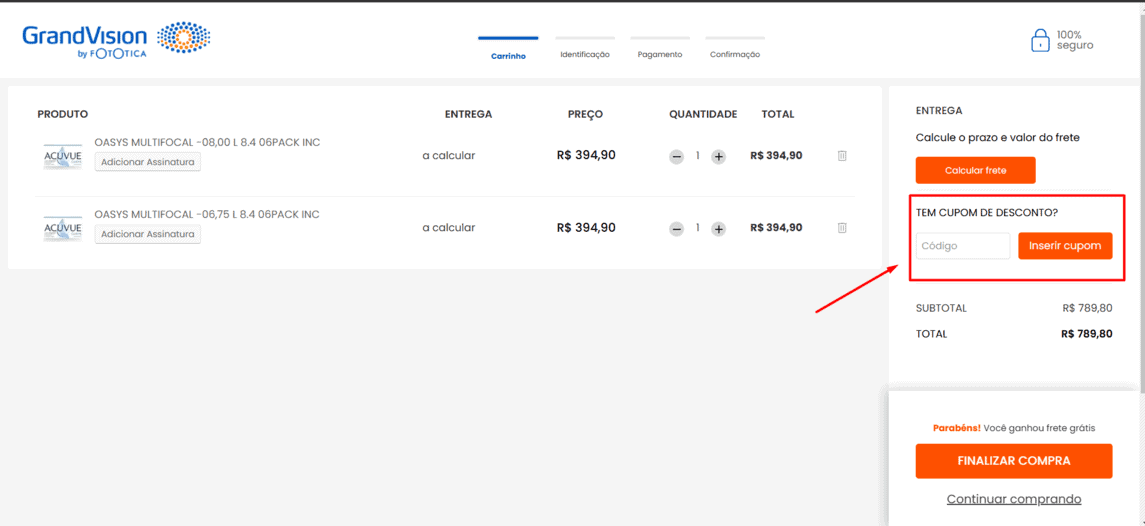The width and height of the screenshot is (1145, 526).
Task: Decrease quantity of -06,75 Oasys Multifocal
Action: [677, 229]
